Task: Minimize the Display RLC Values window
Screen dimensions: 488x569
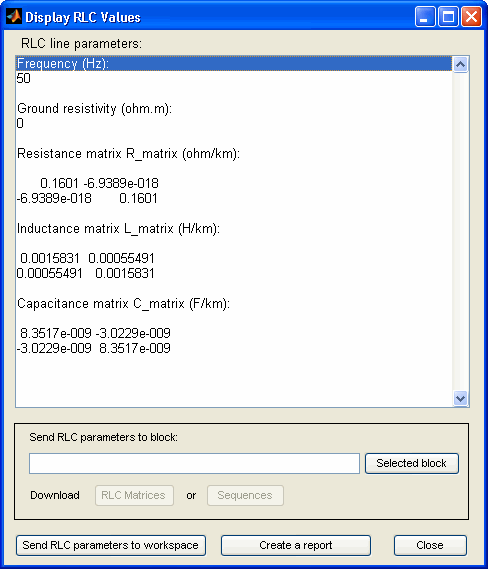Action: 425,17
